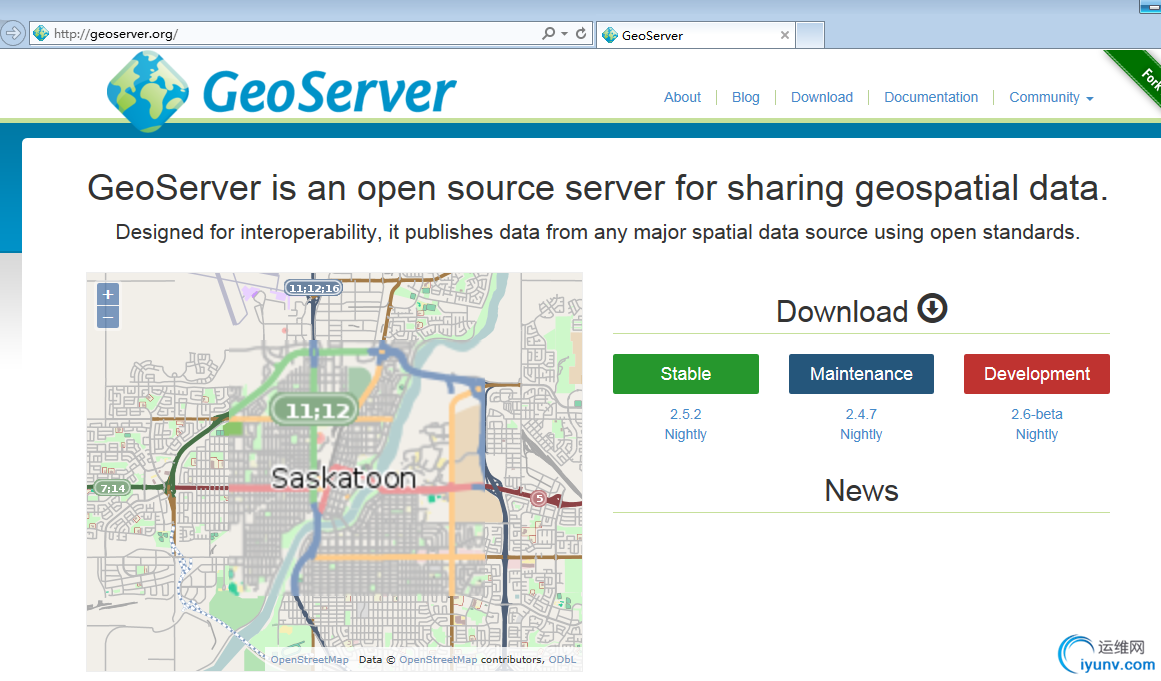Image resolution: width=1161 pixels, height=681 pixels.
Task: Click the 7;14 highway shield on map
Action: point(113,488)
